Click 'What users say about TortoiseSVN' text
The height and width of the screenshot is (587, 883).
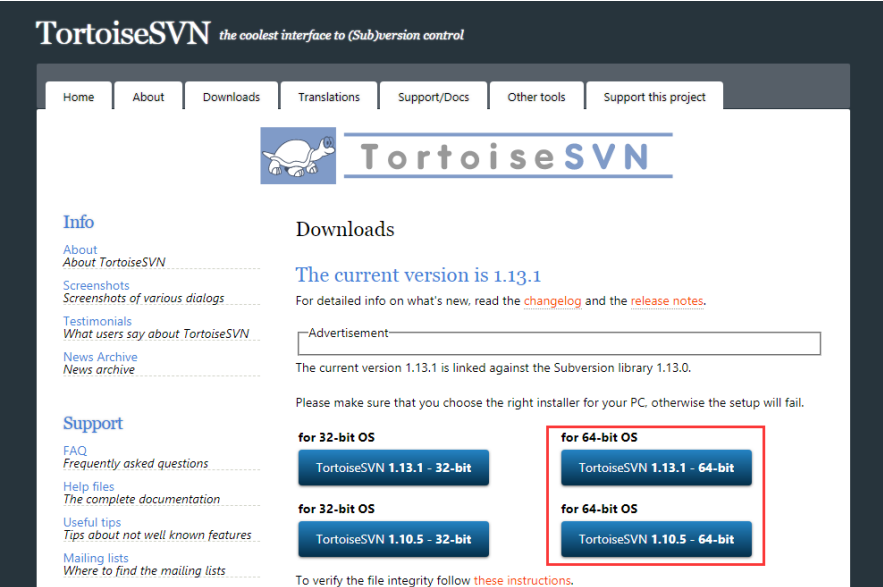pyautogui.click(x=156, y=333)
